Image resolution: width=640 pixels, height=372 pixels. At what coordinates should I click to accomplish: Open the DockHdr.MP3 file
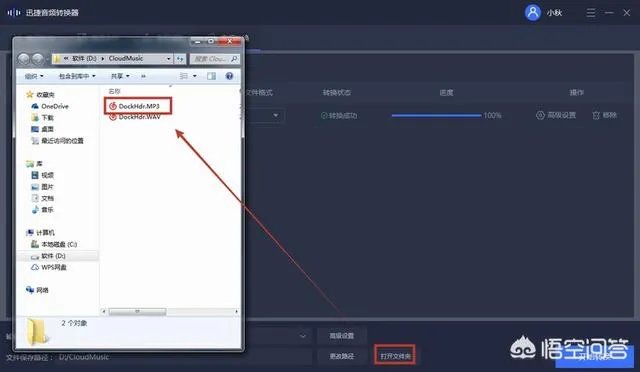point(139,106)
